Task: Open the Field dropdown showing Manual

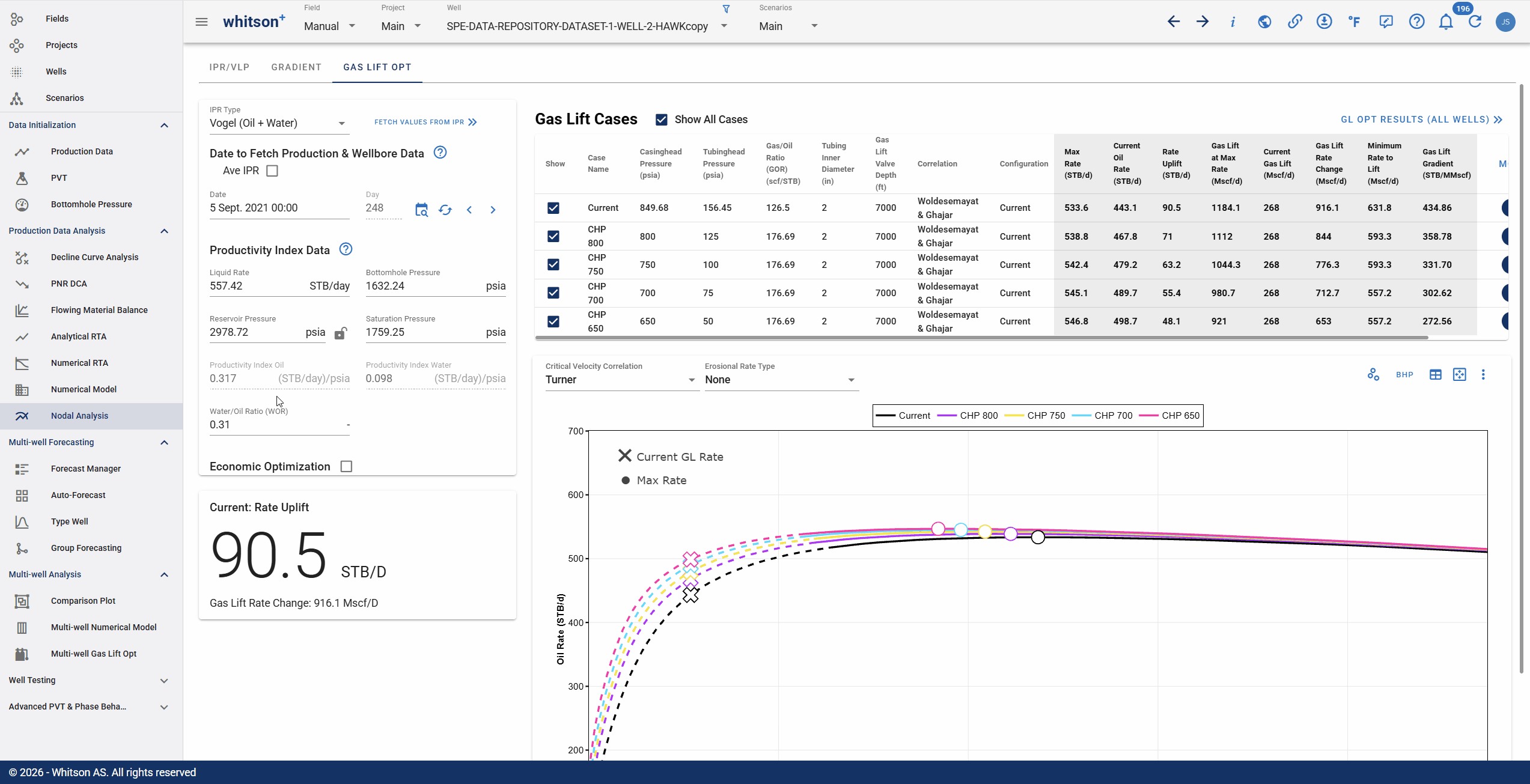Action: 330,26
